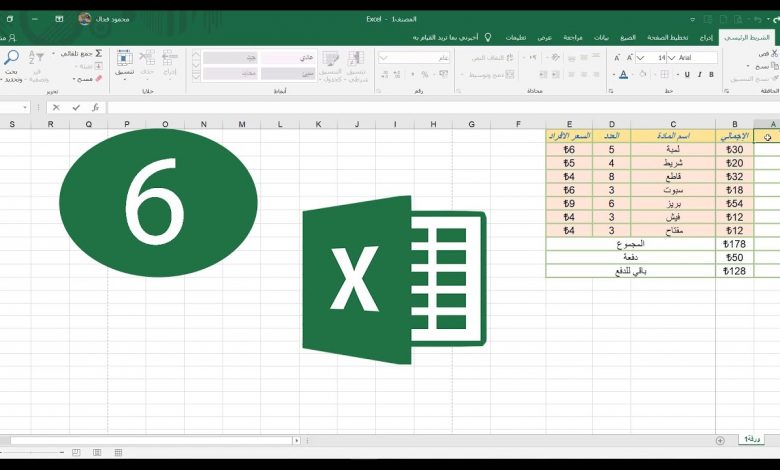Viewport: 780px width, 470px height.
Task: Click the orientation (angled text) icon
Action: click(x=556, y=58)
